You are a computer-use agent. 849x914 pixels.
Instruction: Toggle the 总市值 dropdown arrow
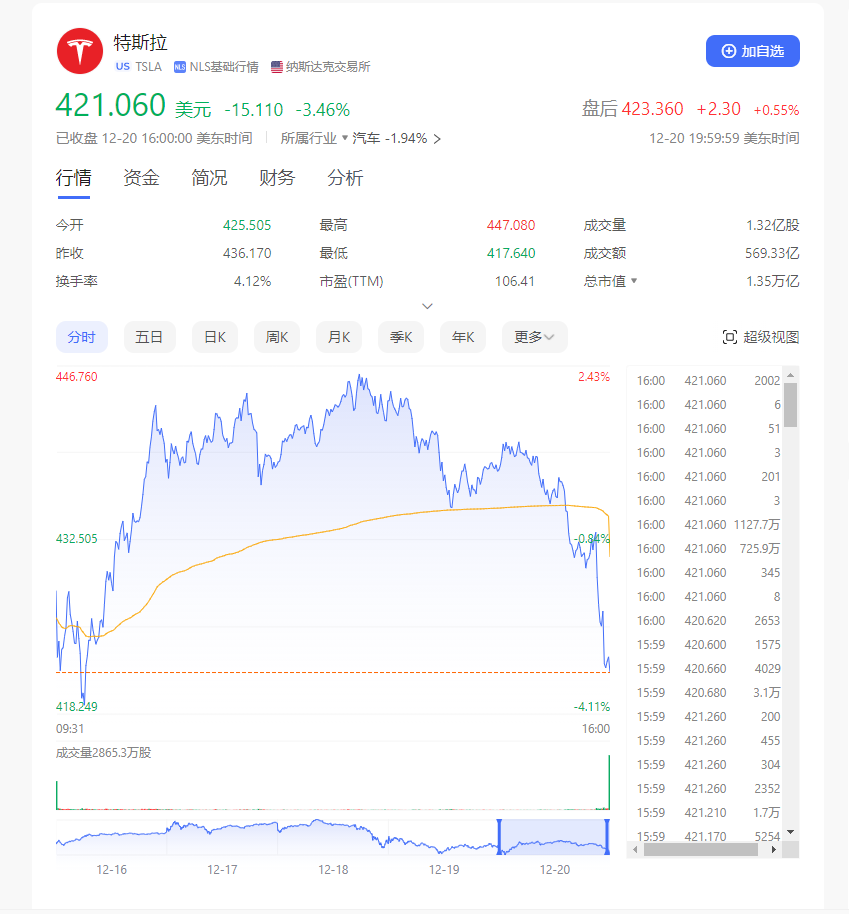633,281
